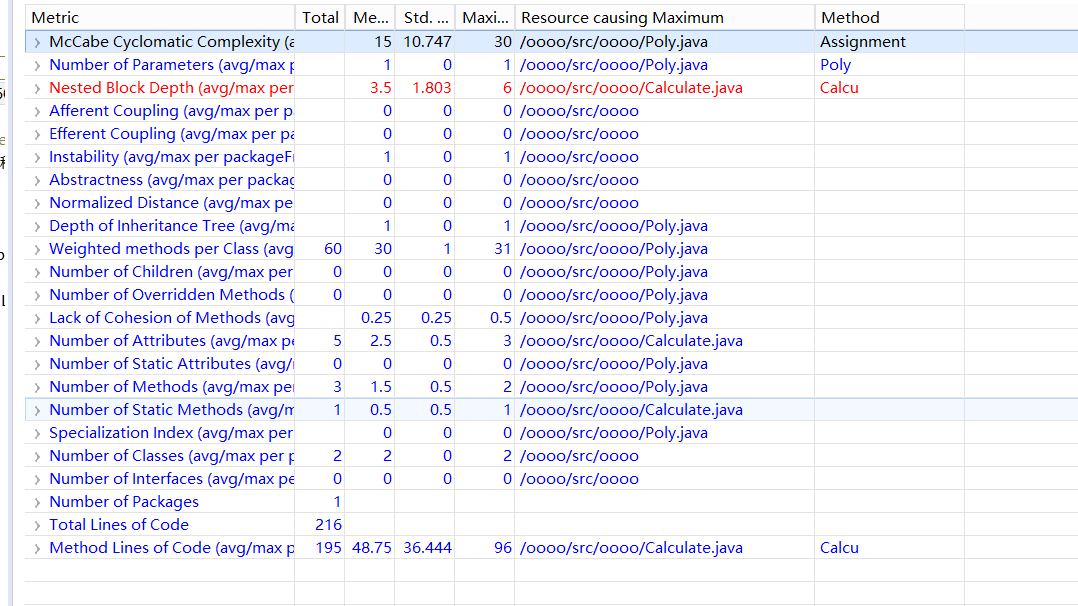Image resolution: width=1078 pixels, height=606 pixels.
Task: Click the Method column header
Action: pyautogui.click(x=888, y=18)
